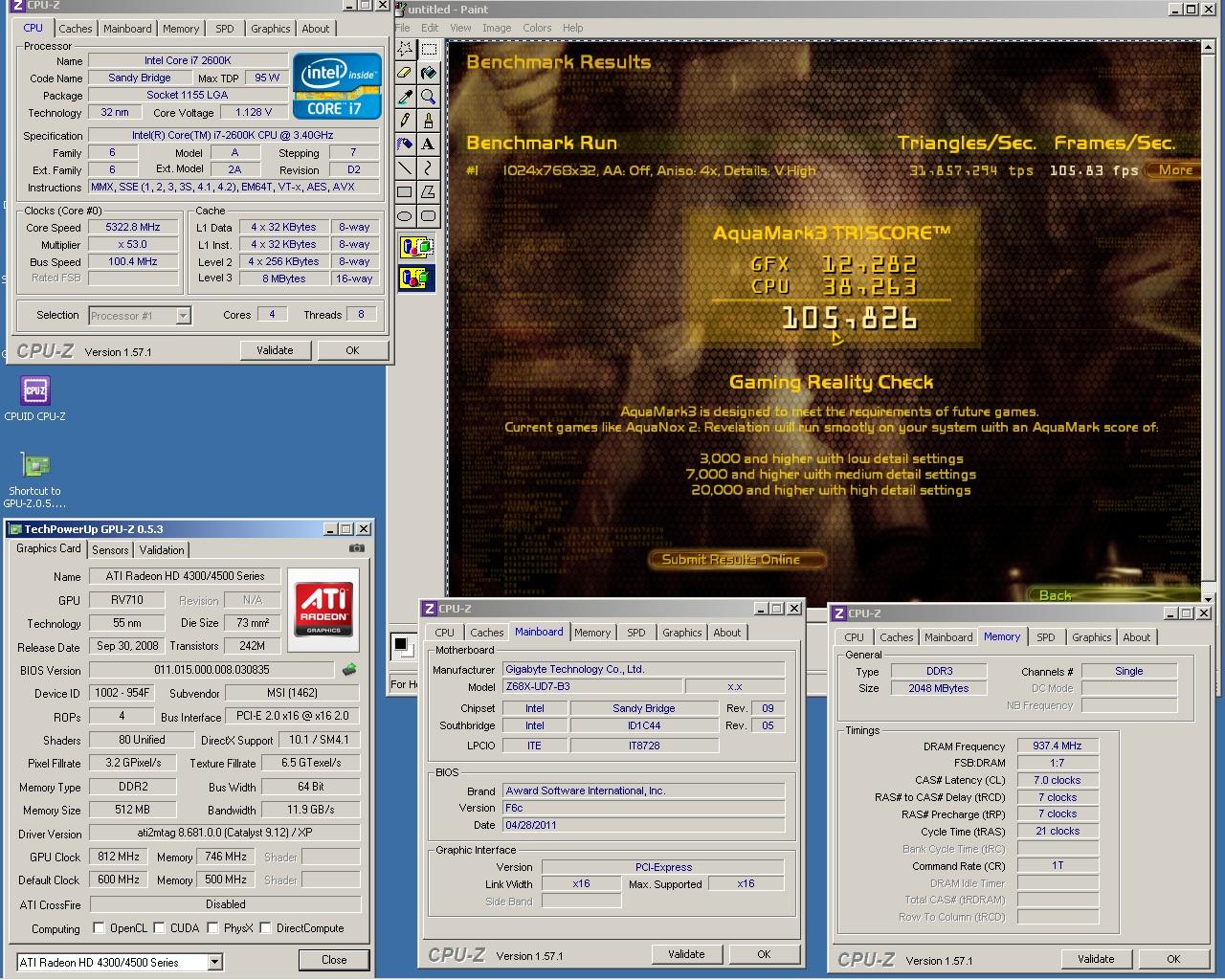This screenshot has width=1225, height=980.
Task: Pick the Eraser tool in Paint
Action: 405,73
